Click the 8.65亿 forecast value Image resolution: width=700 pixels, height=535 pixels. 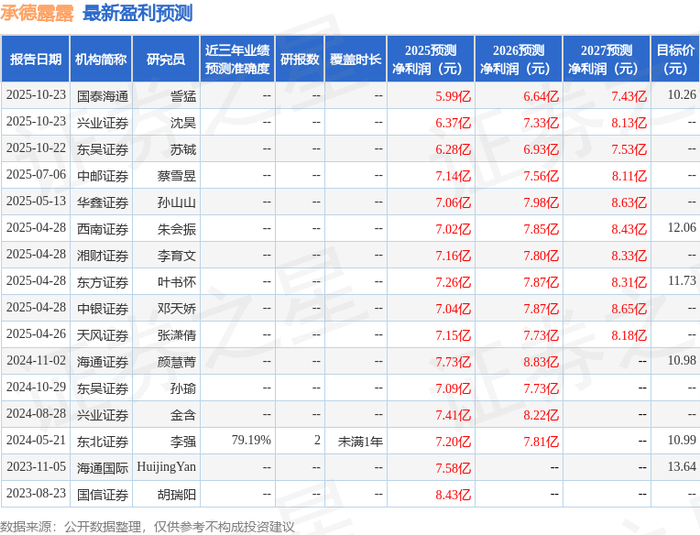coord(629,309)
